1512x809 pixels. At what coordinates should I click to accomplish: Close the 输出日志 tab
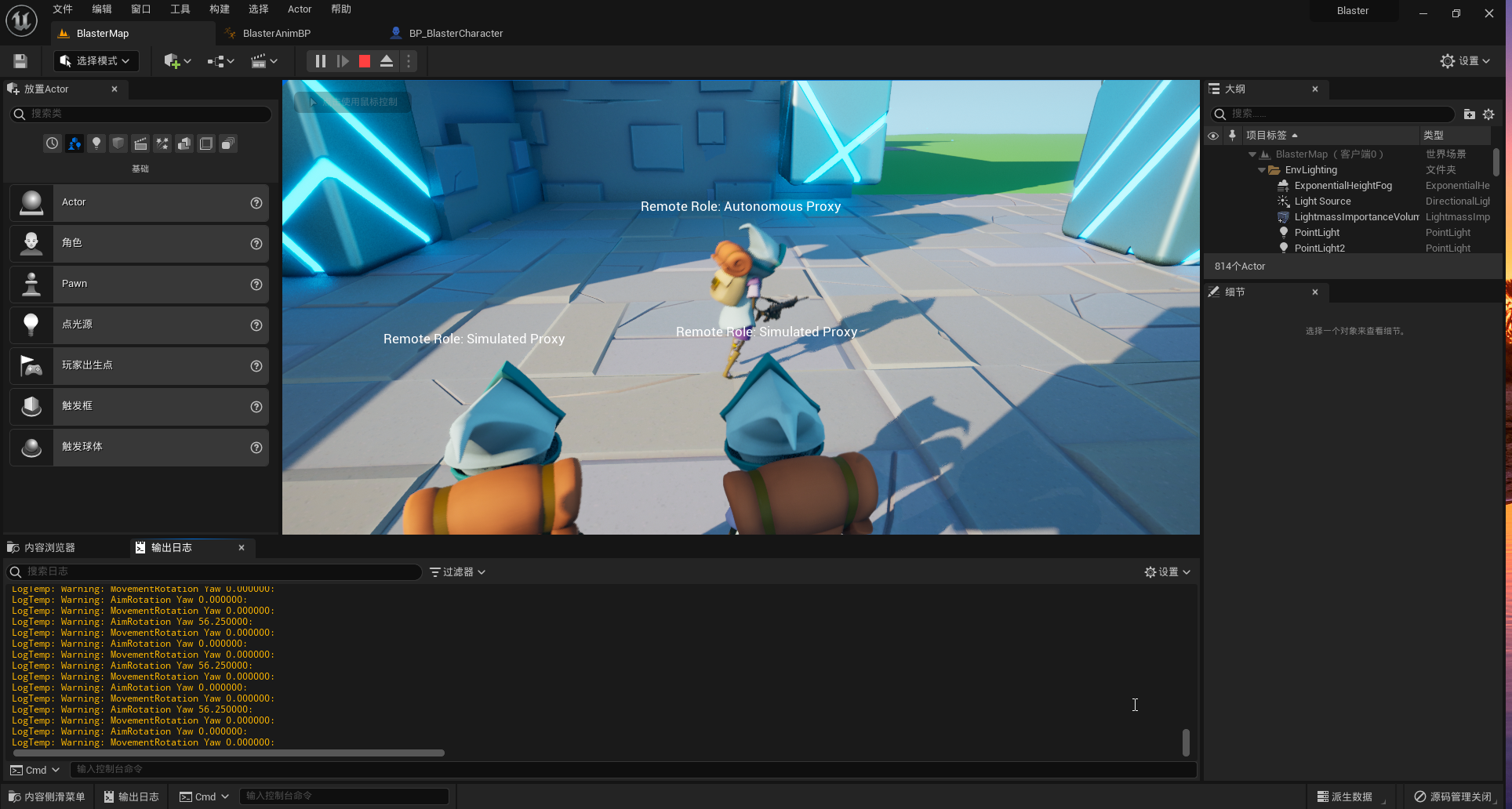242,548
